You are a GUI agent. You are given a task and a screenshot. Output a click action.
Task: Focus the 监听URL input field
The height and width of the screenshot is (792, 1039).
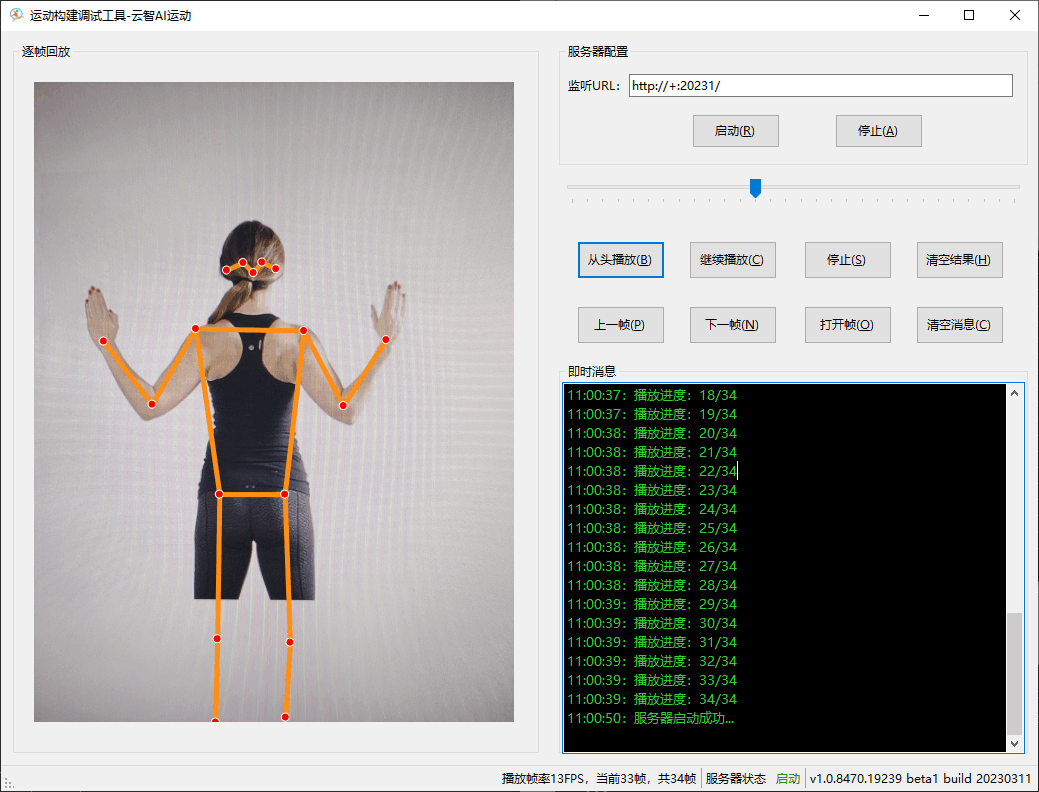click(820, 86)
